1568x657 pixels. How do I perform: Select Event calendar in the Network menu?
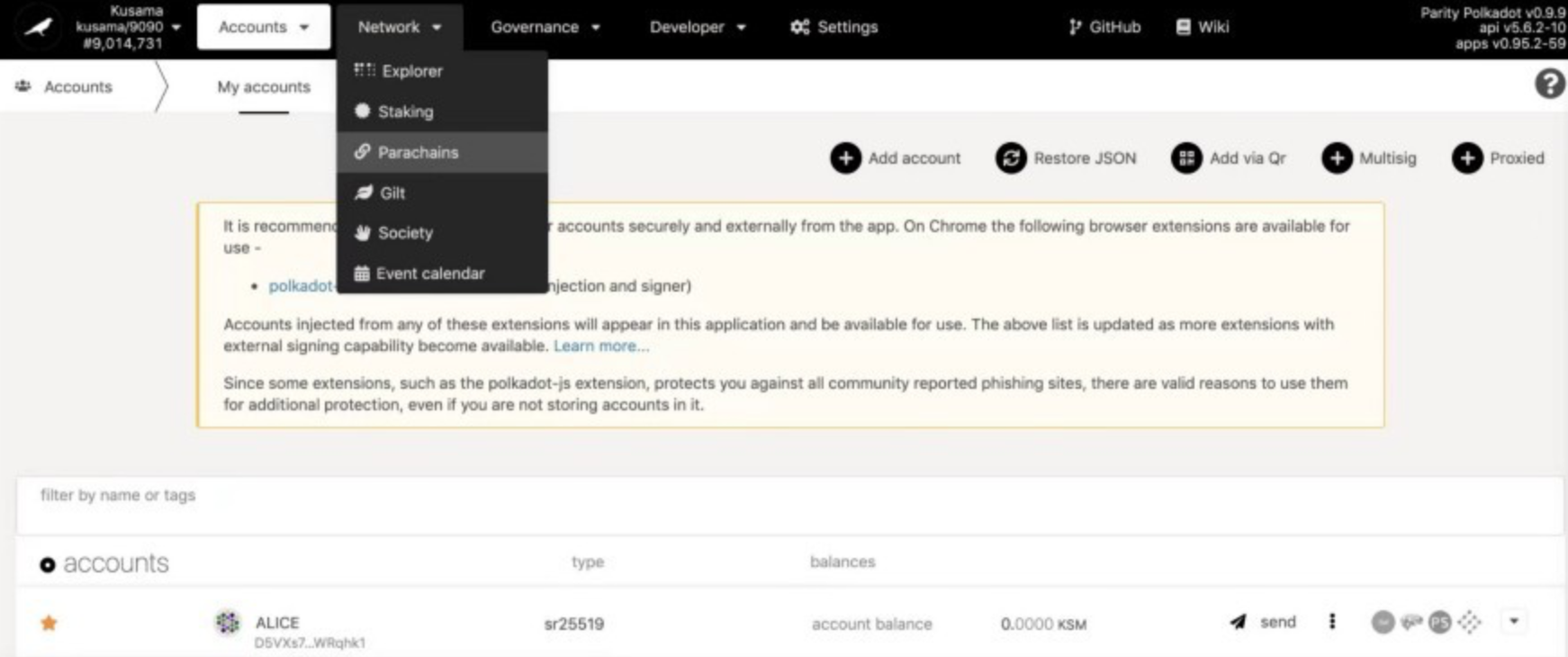(x=442, y=273)
